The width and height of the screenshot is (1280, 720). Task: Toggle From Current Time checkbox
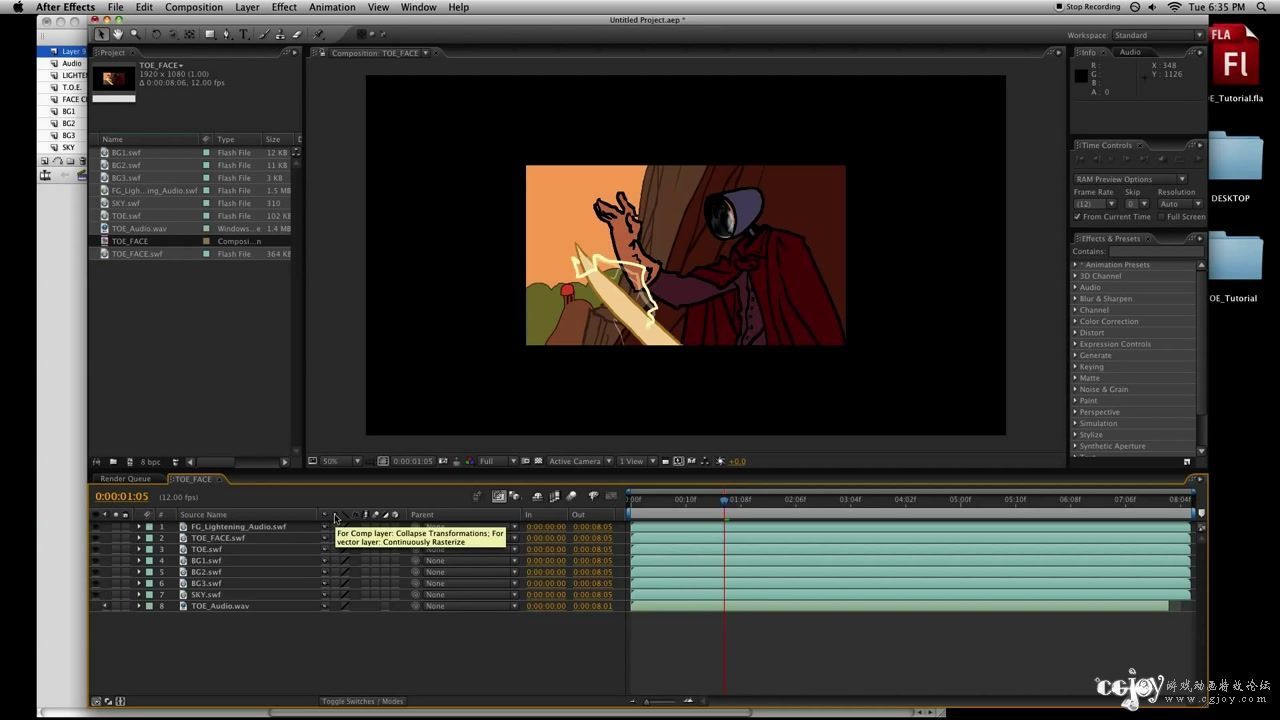1077,216
